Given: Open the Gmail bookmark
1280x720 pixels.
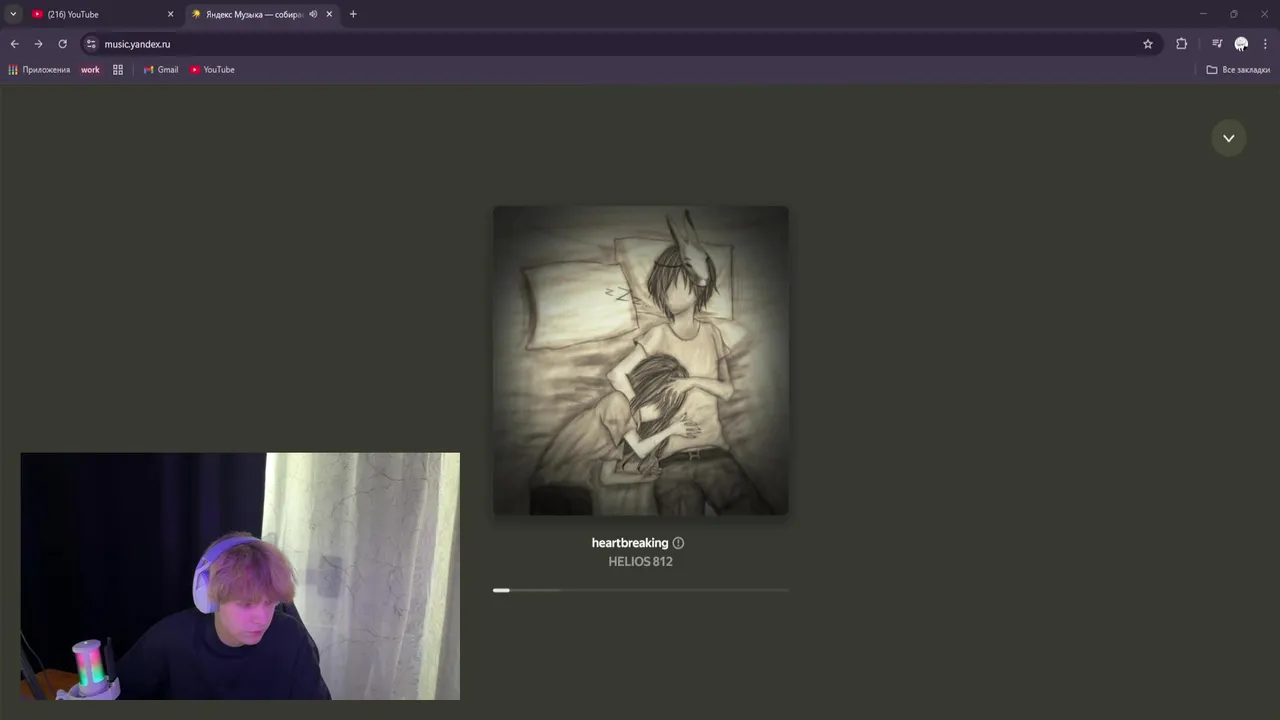Looking at the screenshot, I should (x=161, y=70).
